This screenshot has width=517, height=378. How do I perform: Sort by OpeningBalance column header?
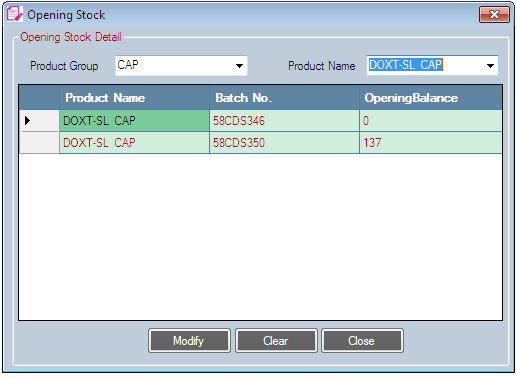tap(431, 98)
